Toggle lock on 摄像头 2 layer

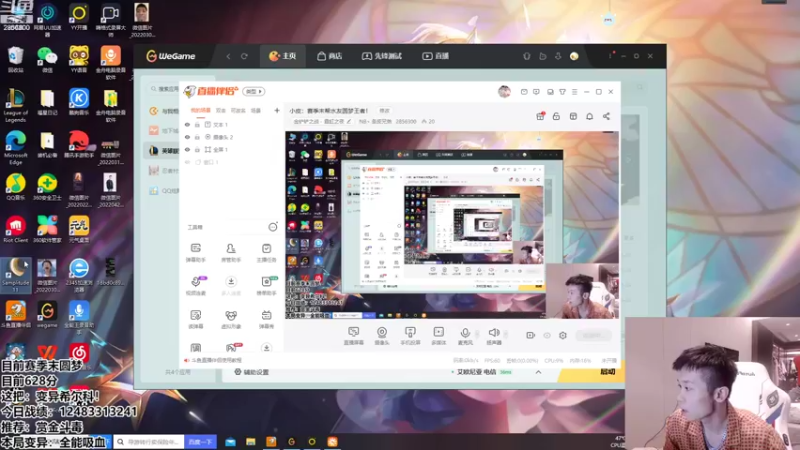tap(197, 137)
